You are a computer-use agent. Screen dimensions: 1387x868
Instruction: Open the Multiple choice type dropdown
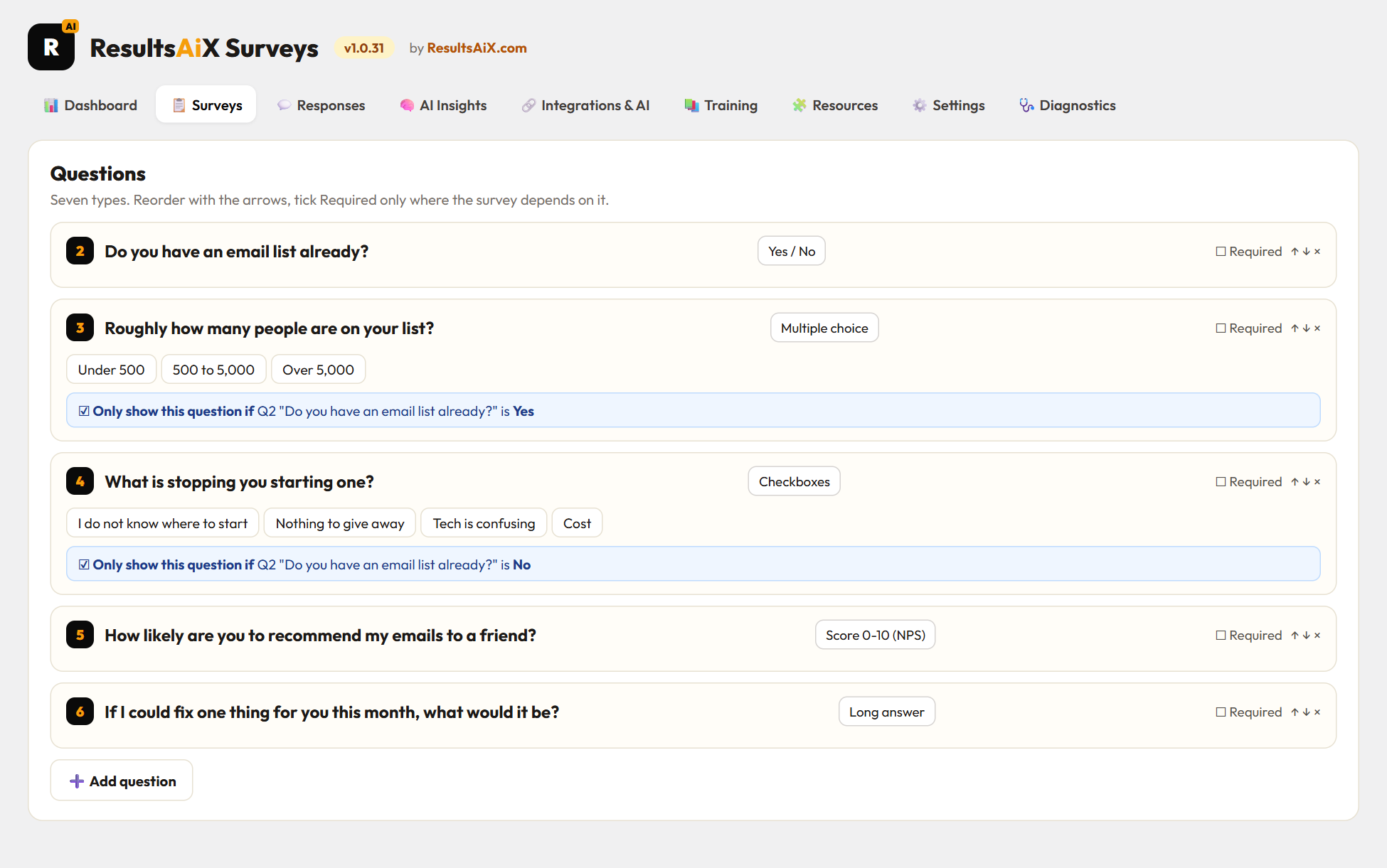click(824, 328)
